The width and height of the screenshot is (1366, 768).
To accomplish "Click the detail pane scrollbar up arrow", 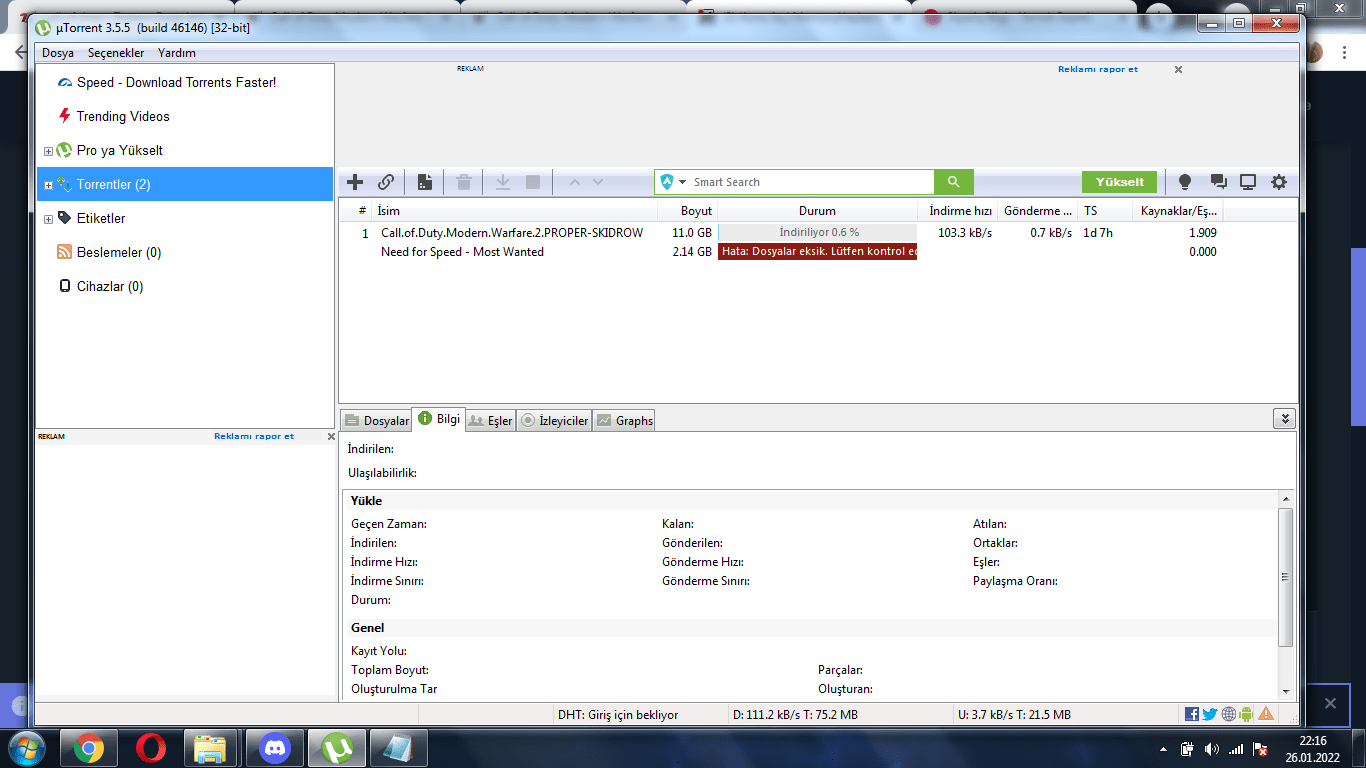I will tap(1285, 498).
